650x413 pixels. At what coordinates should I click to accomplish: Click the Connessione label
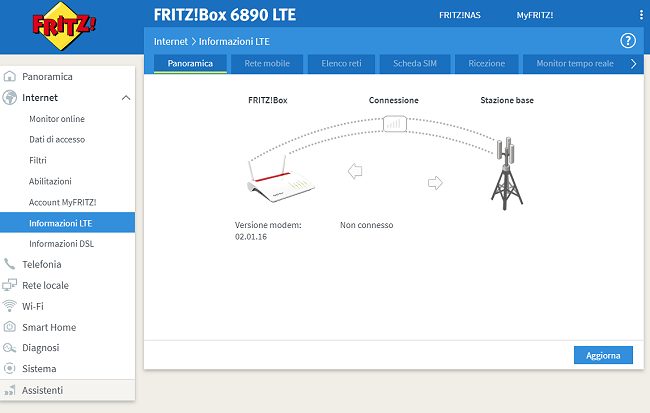(393, 100)
